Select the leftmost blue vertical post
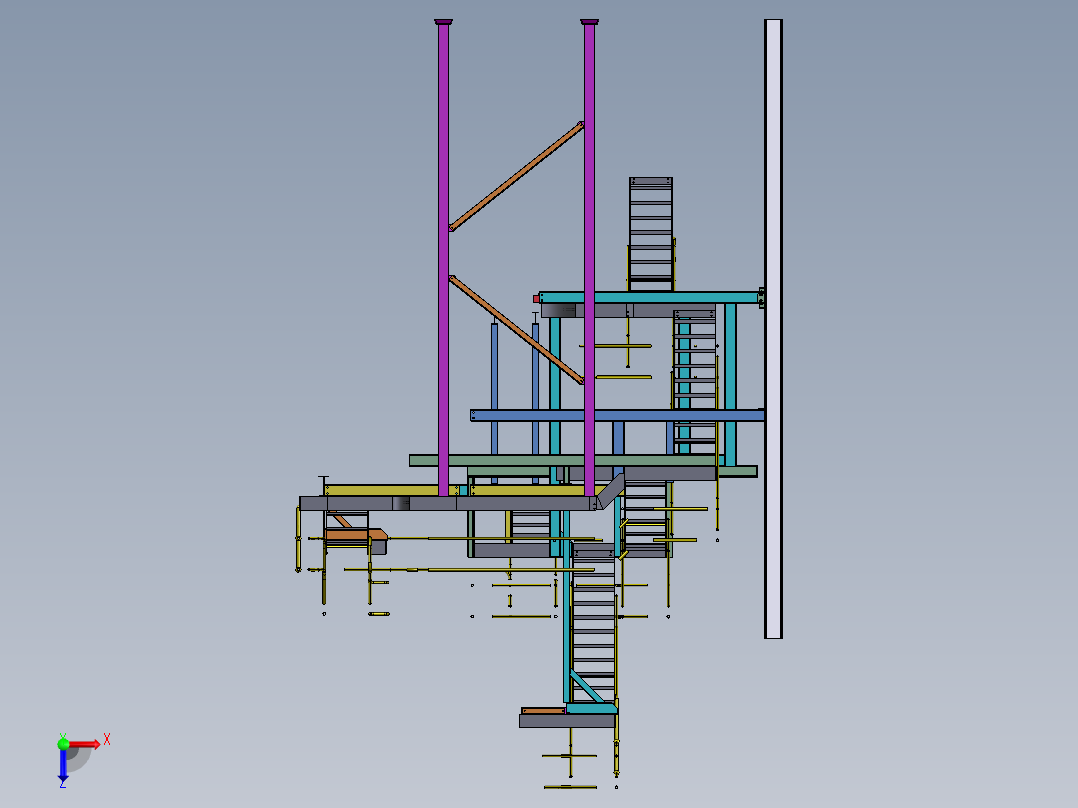This screenshot has height=808, width=1078. (x=494, y=402)
